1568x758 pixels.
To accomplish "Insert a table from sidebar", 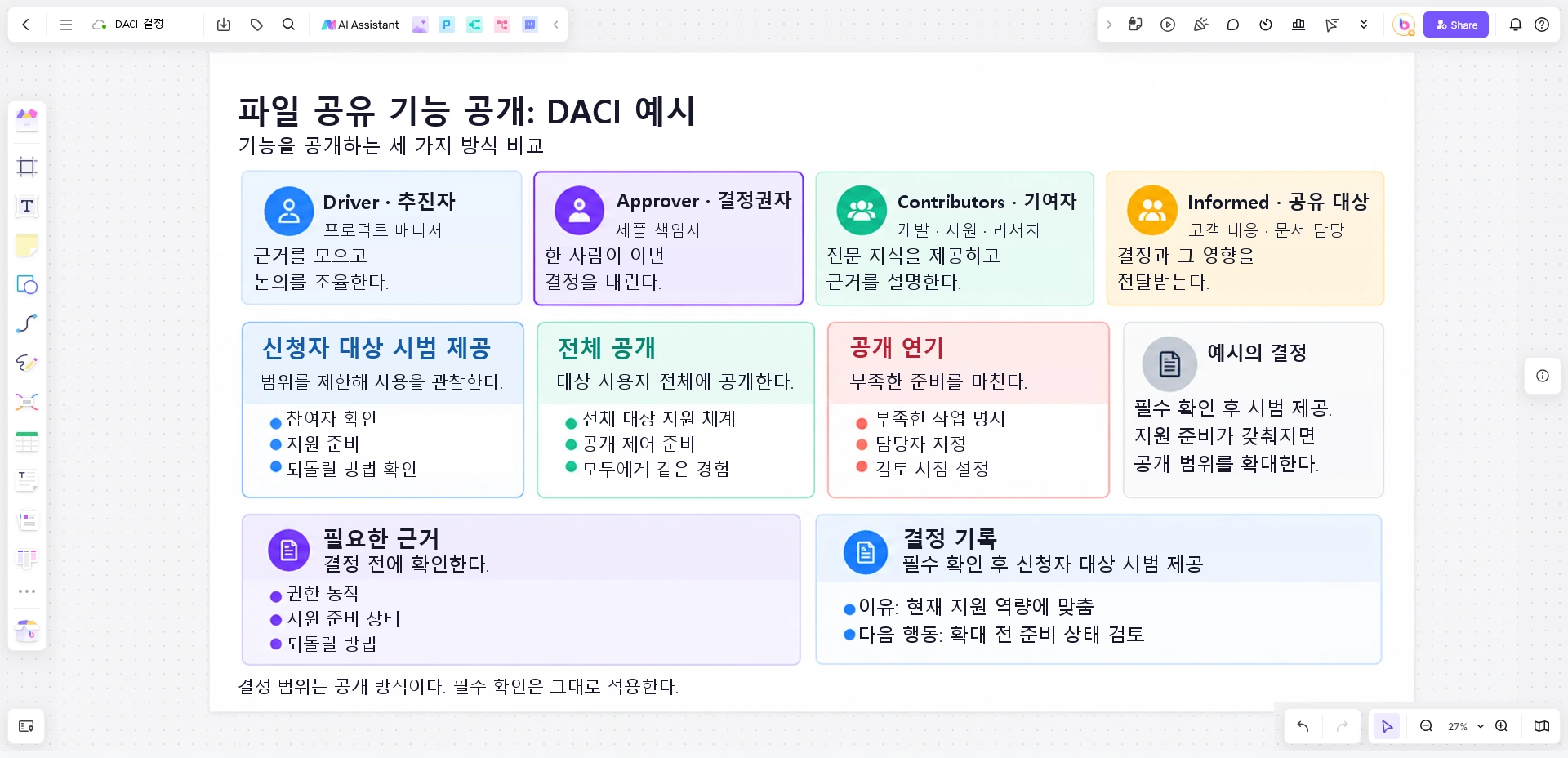I will [27, 441].
